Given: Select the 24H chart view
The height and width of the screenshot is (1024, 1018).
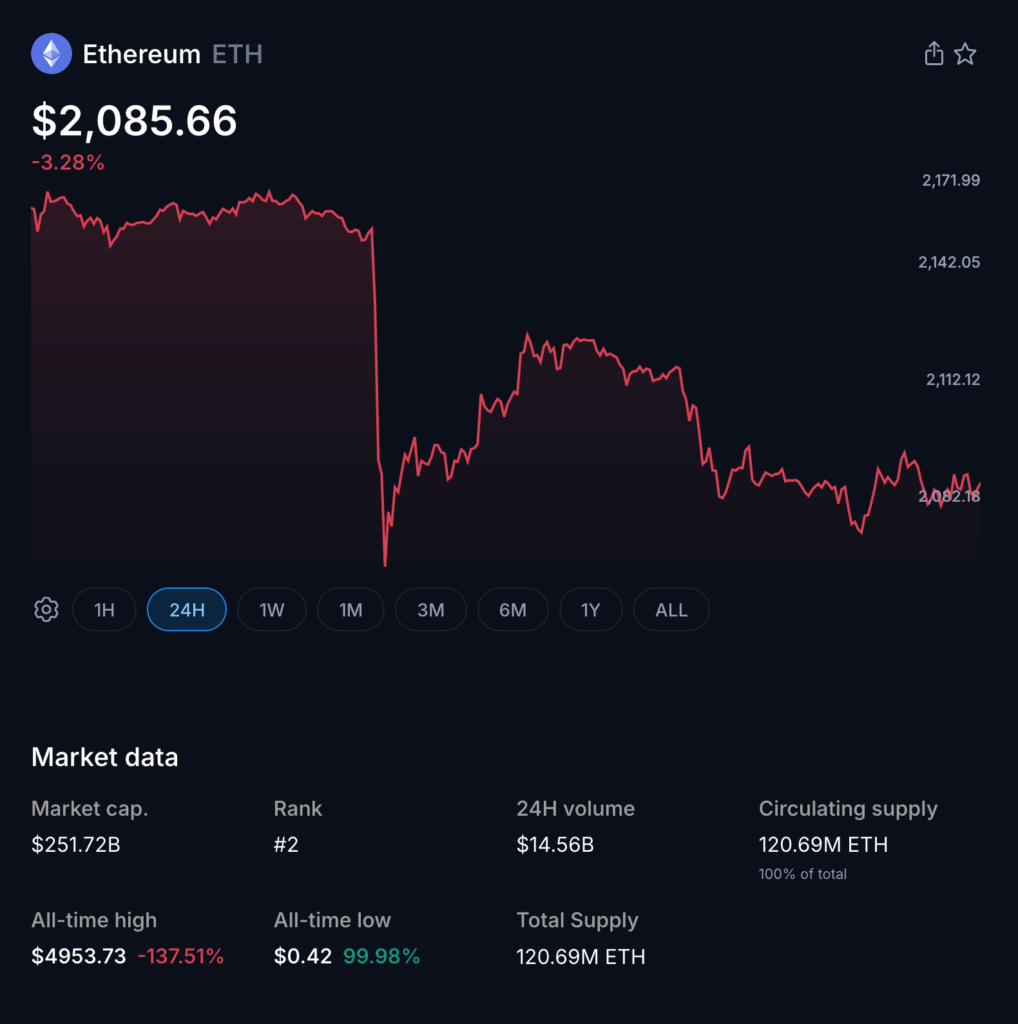Looking at the screenshot, I should pyautogui.click(x=186, y=609).
